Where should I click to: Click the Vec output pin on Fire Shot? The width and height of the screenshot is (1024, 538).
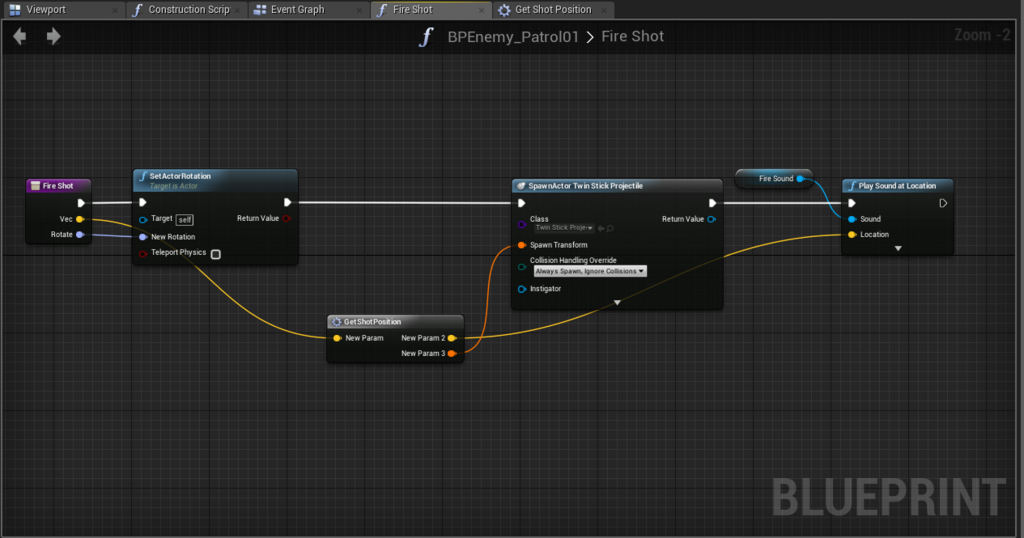pos(80,219)
